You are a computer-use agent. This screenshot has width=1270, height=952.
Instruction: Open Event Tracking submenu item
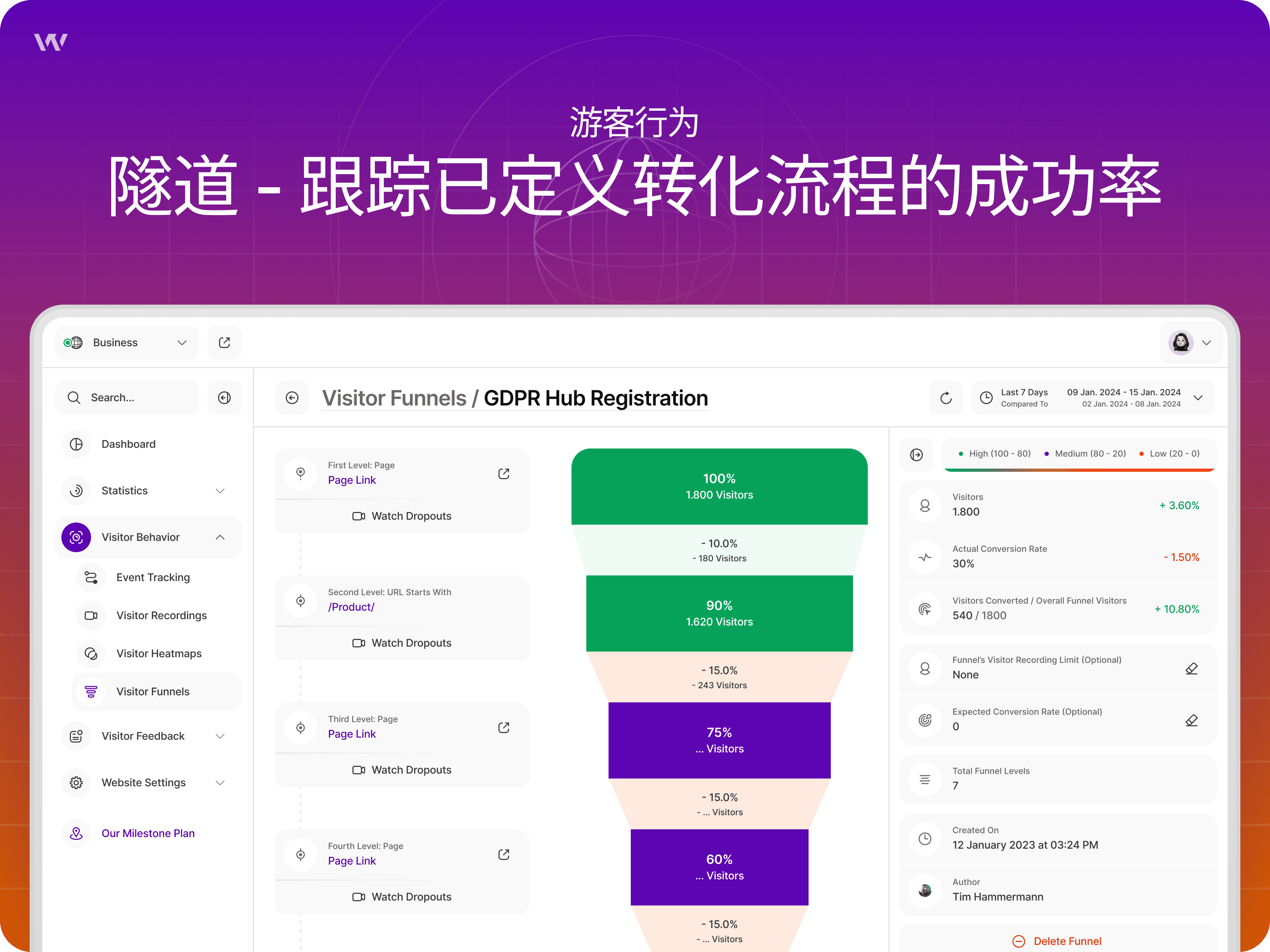click(156, 577)
